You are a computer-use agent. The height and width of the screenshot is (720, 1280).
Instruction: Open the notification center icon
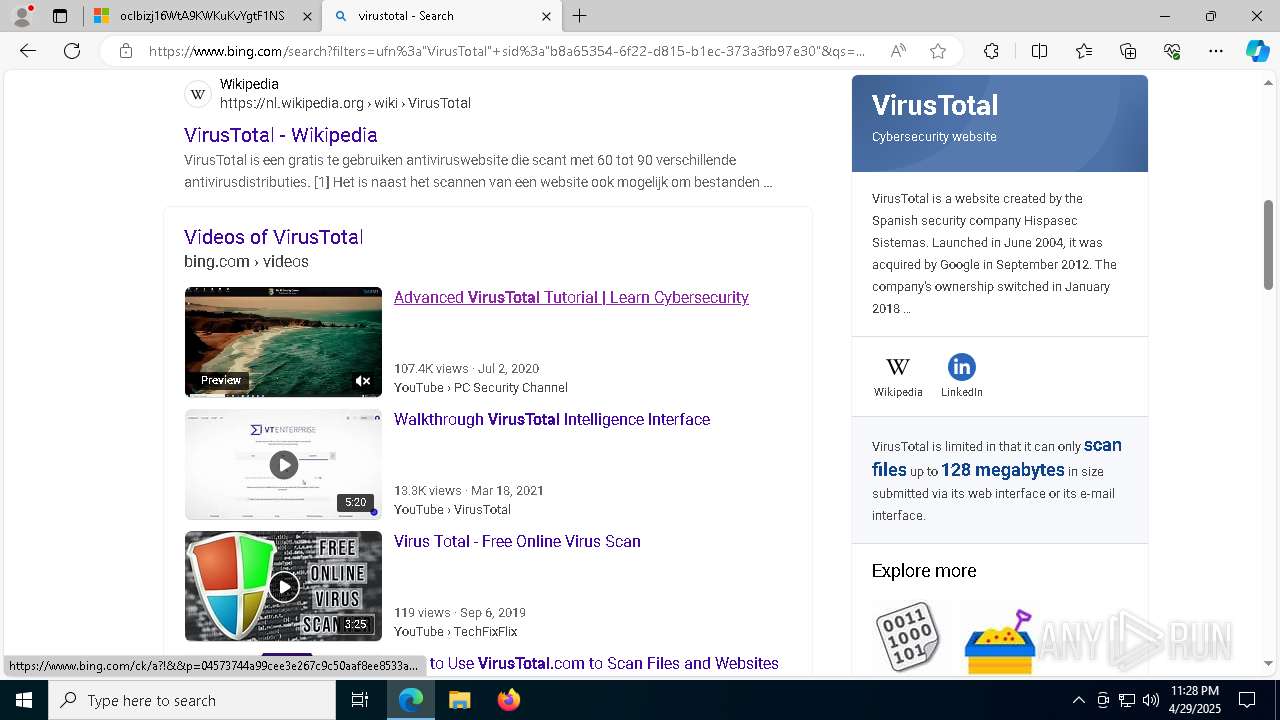[x=1248, y=700]
